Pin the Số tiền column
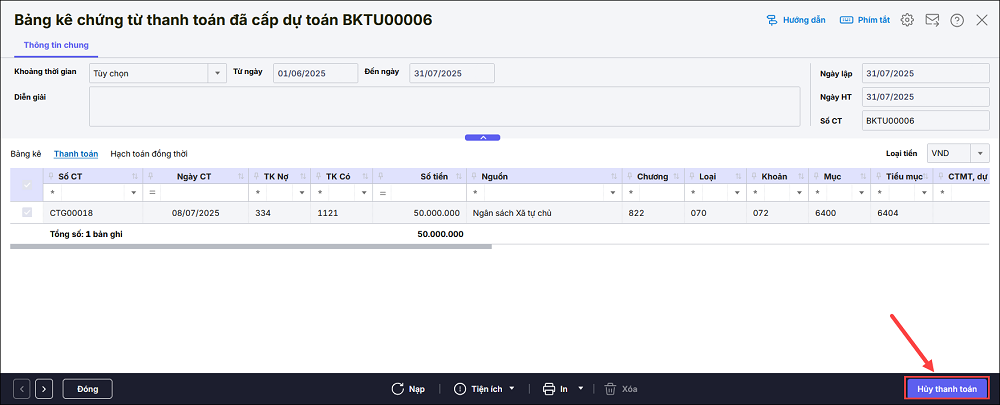The image size is (1000, 405). (380, 176)
